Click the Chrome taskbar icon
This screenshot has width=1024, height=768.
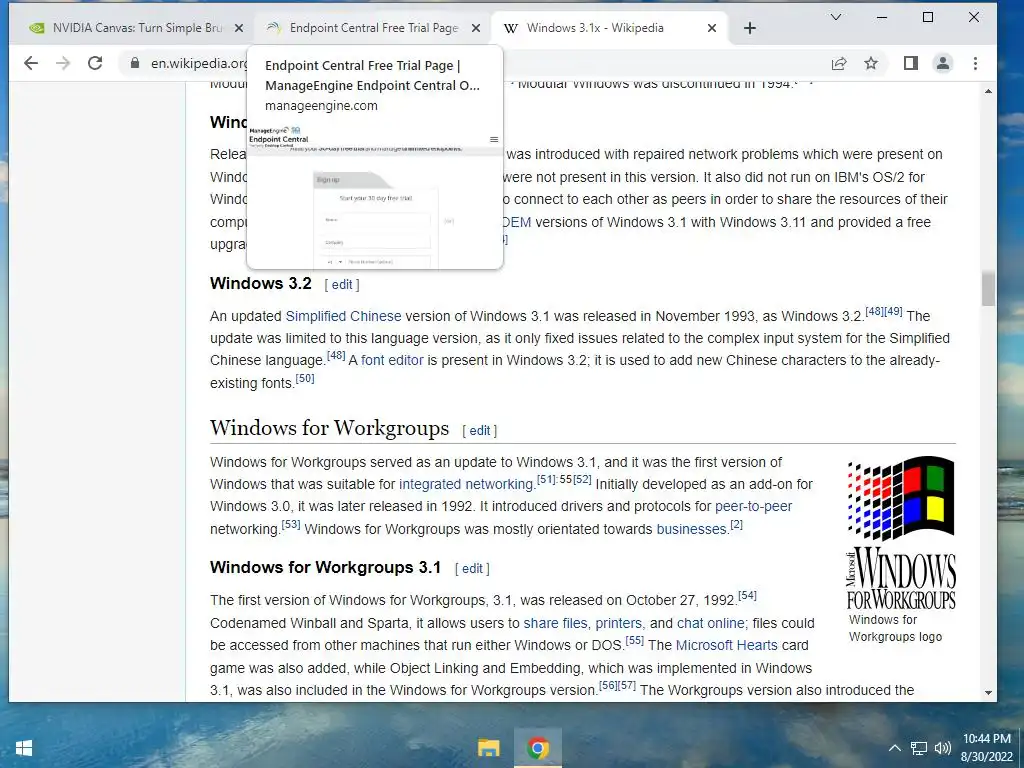pos(537,748)
